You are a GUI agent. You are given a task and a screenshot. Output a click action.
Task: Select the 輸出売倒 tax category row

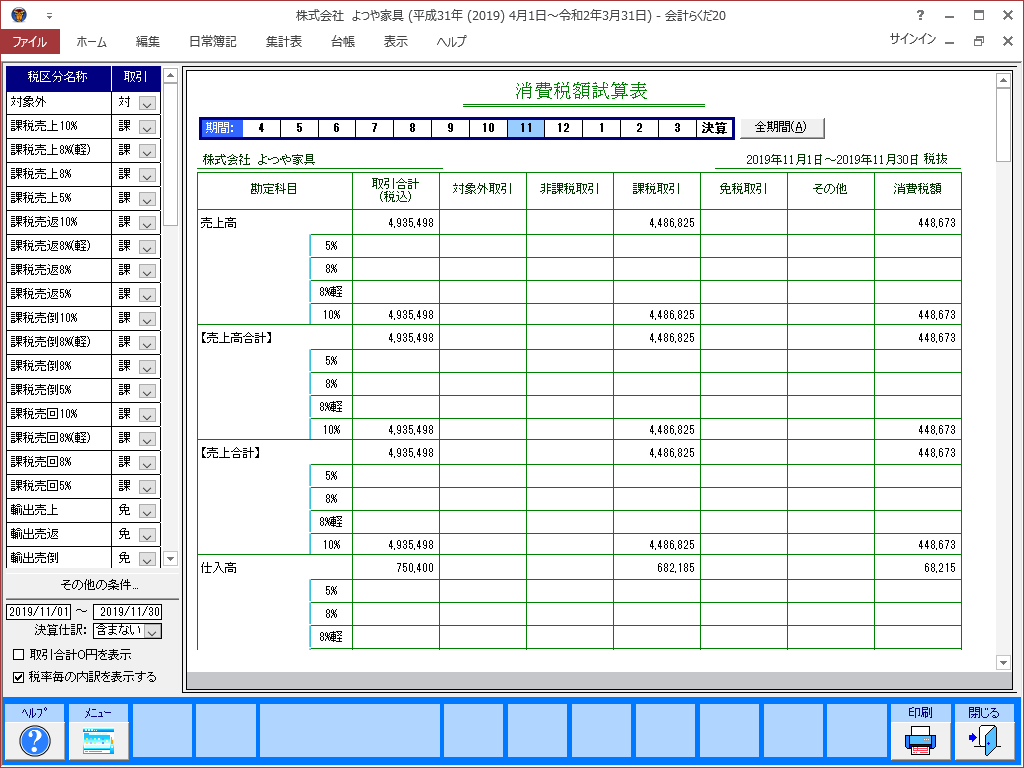coord(59,558)
